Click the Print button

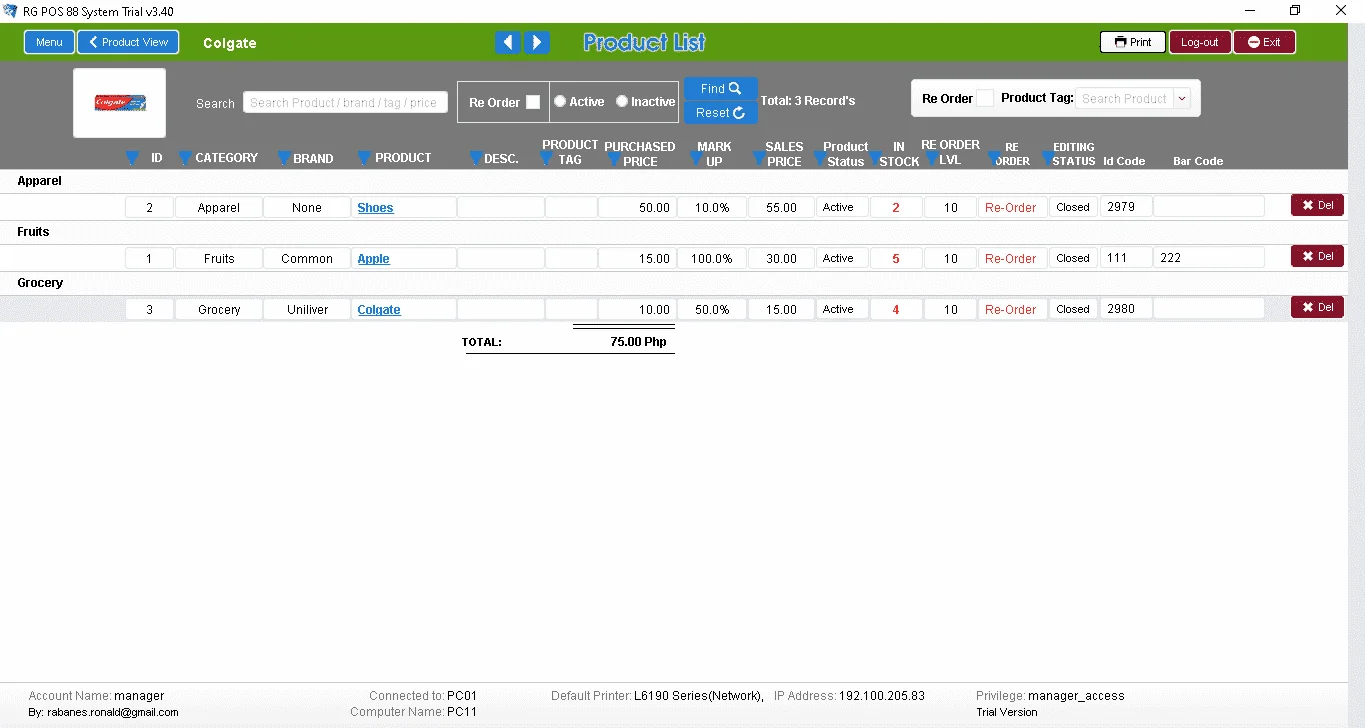point(1132,42)
